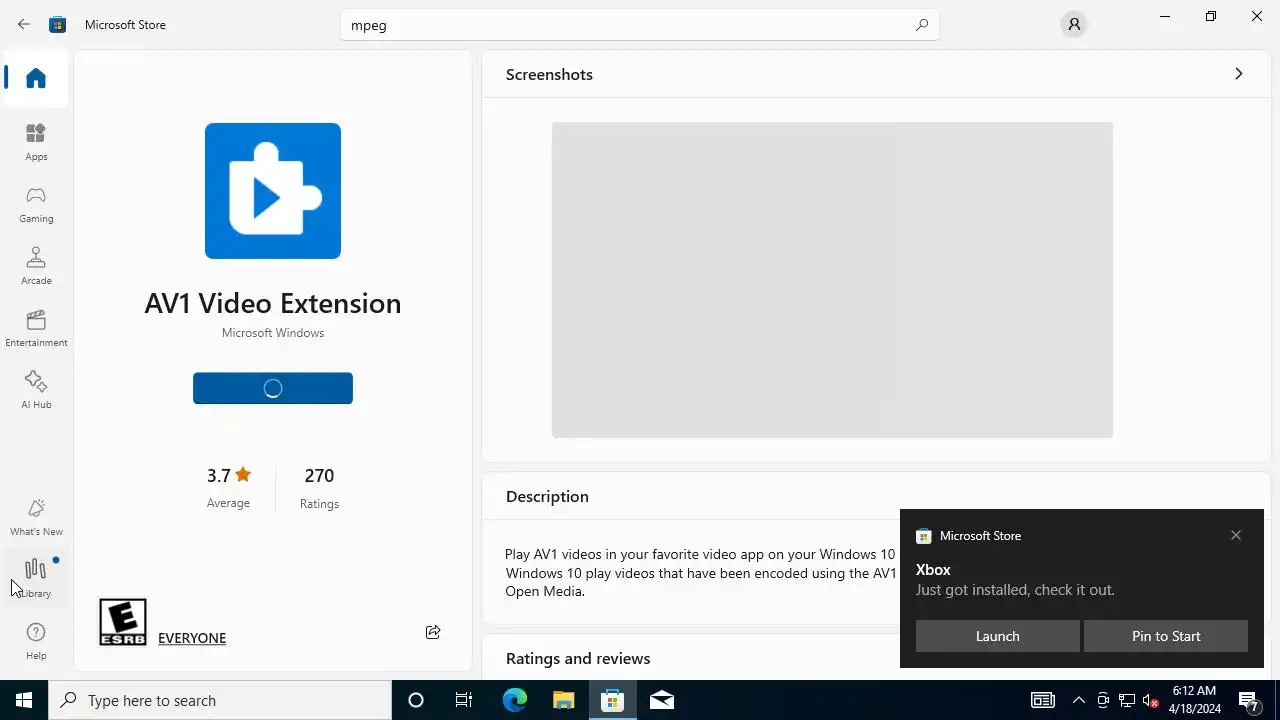Open the Arcade section
The height and width of the screenshot is (720, 1280).
[36, 266]
